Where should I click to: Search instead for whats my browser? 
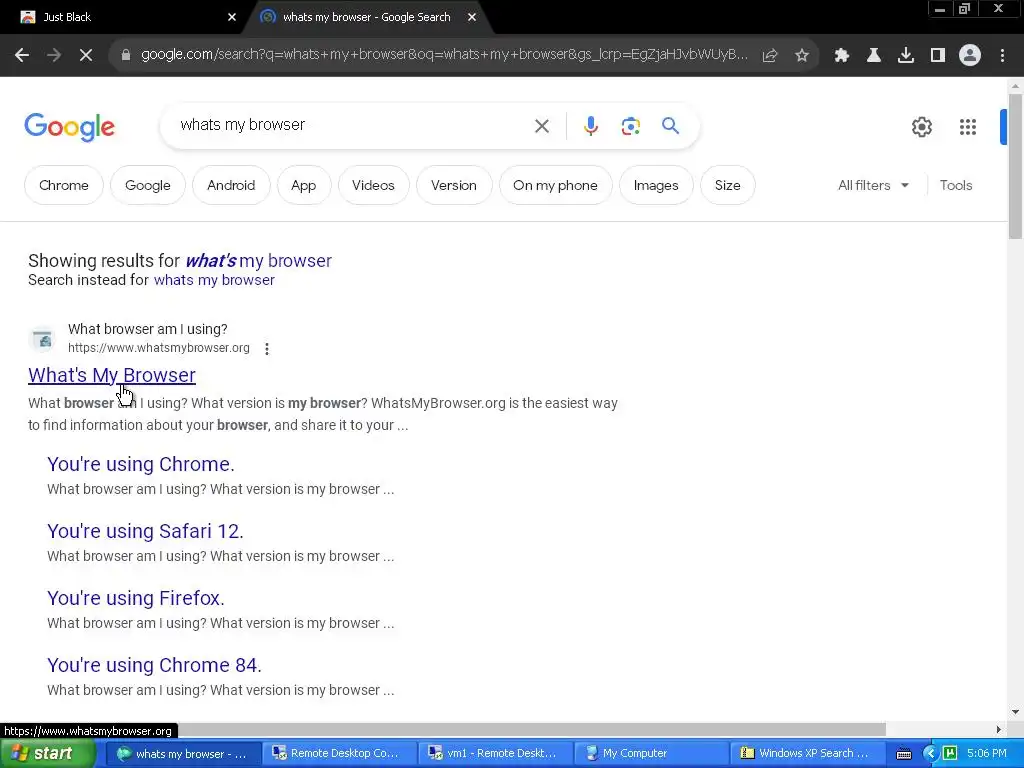coord(214,280)
